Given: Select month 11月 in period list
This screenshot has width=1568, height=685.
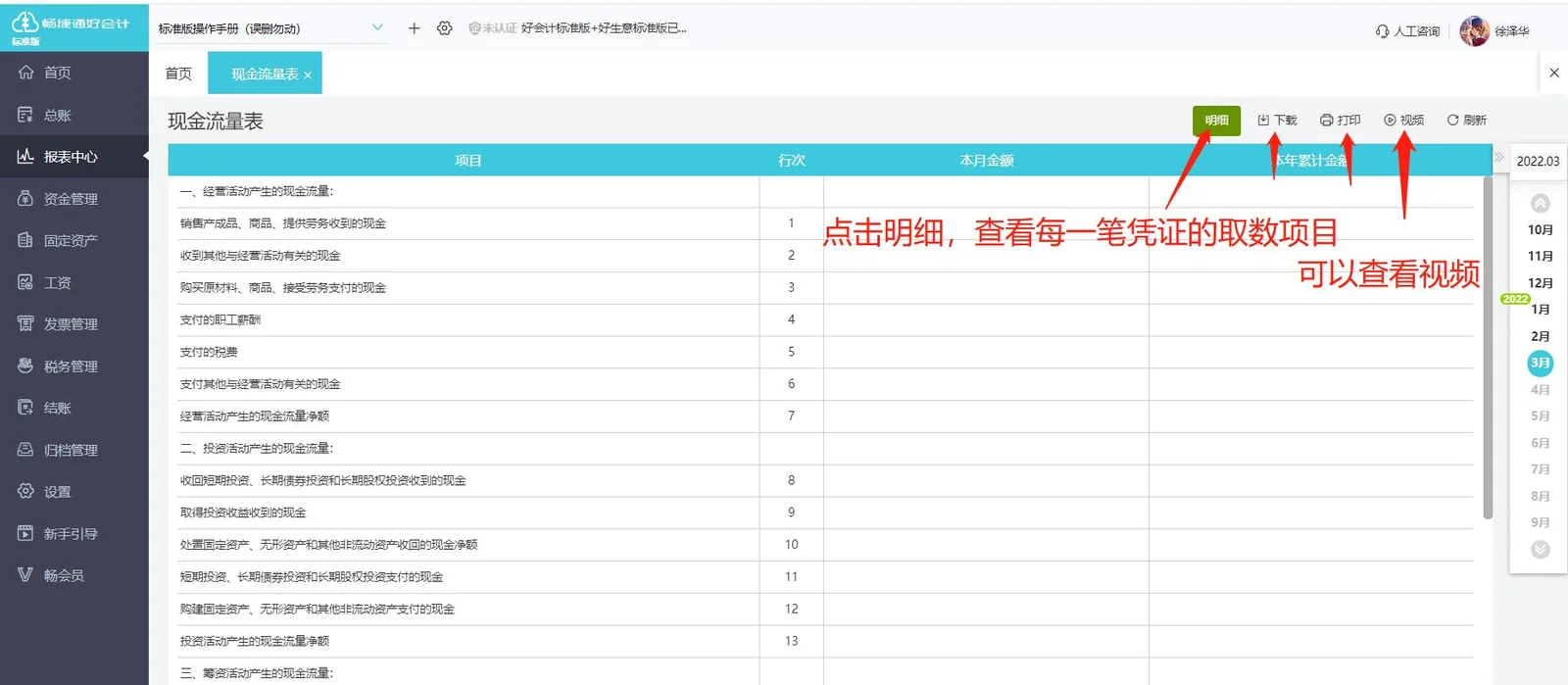Looking at the screenshot, I should point(1541,256).
